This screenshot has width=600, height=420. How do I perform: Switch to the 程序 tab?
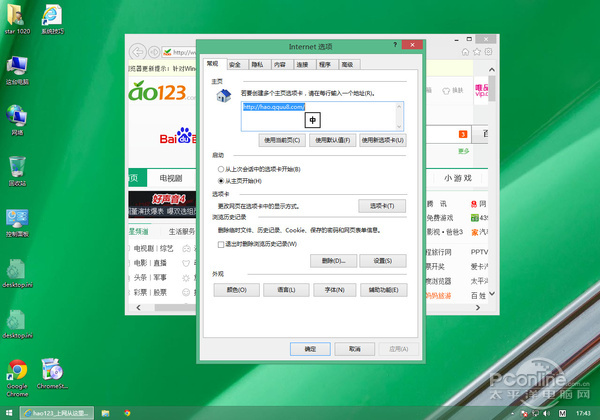[325, 65]
